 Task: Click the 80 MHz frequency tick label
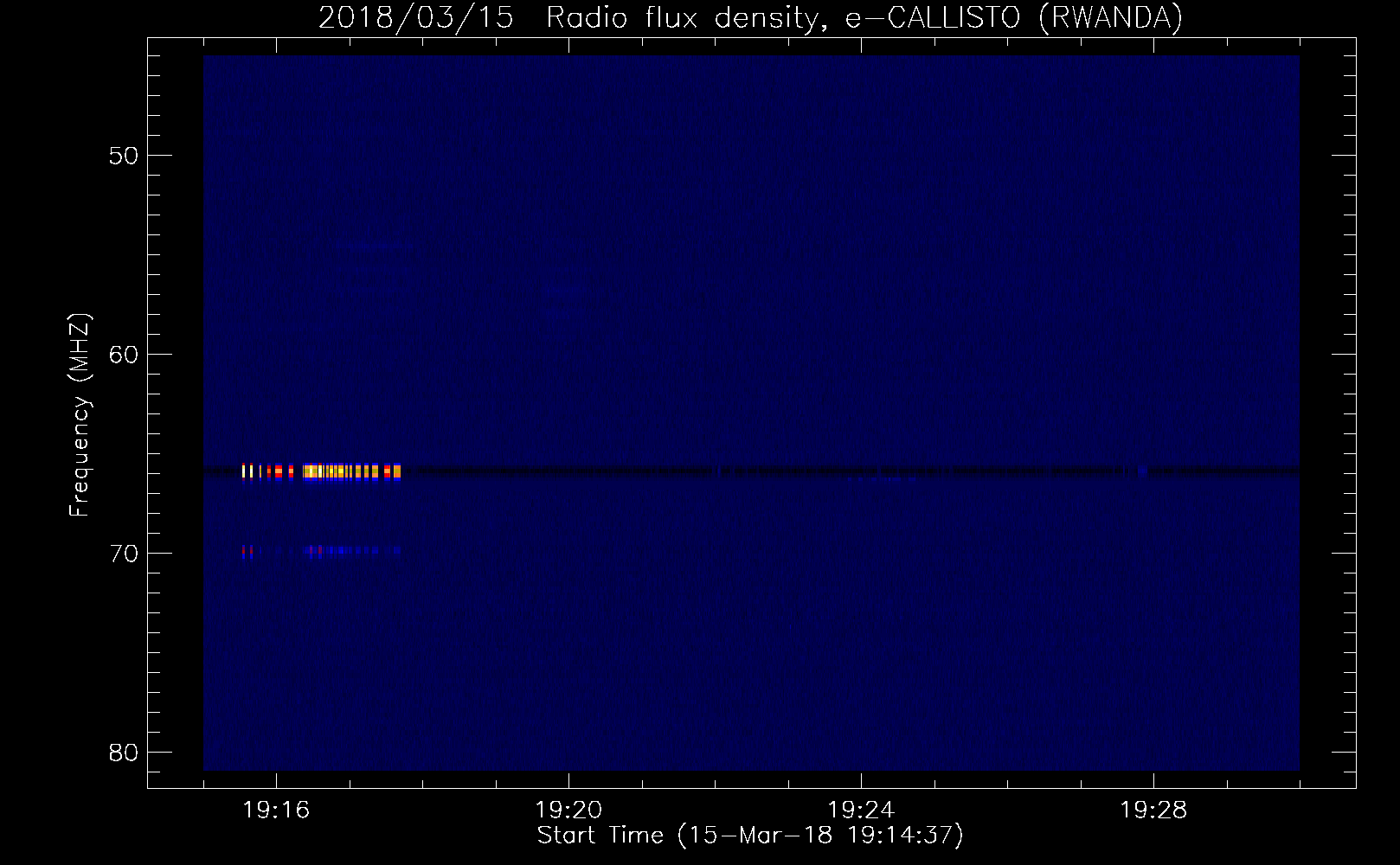[x=124, y=753]
